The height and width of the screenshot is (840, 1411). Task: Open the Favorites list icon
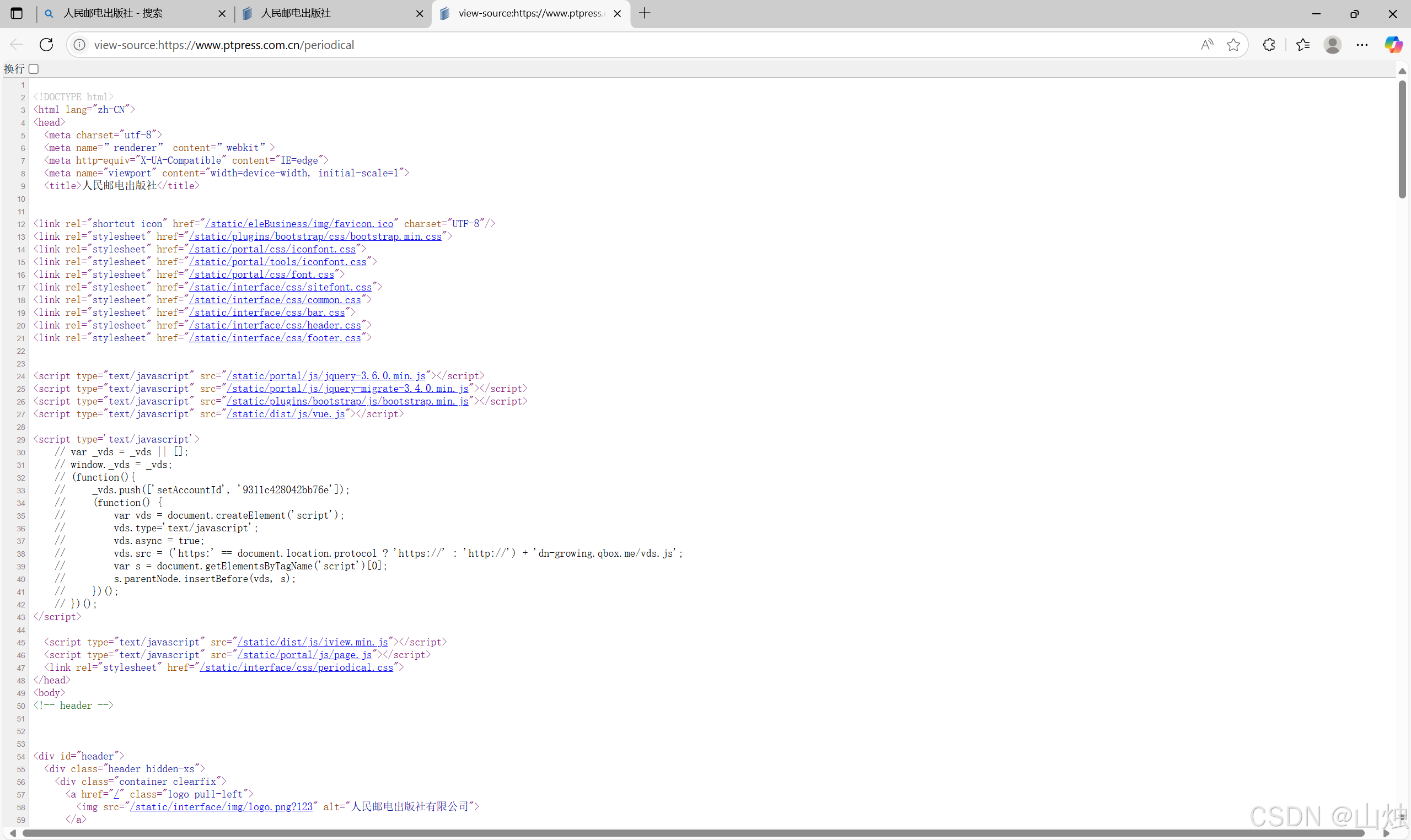point(1303,45)
